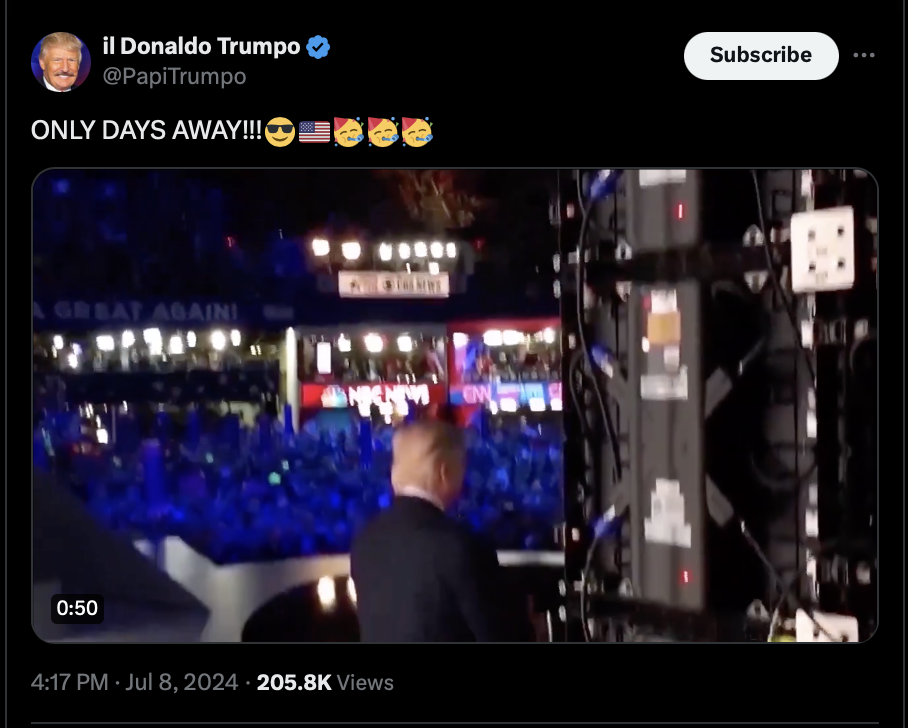
Task: Visit the @PapiTrumpo handle link
Action: pyautogui.click(x=174, y=76)
